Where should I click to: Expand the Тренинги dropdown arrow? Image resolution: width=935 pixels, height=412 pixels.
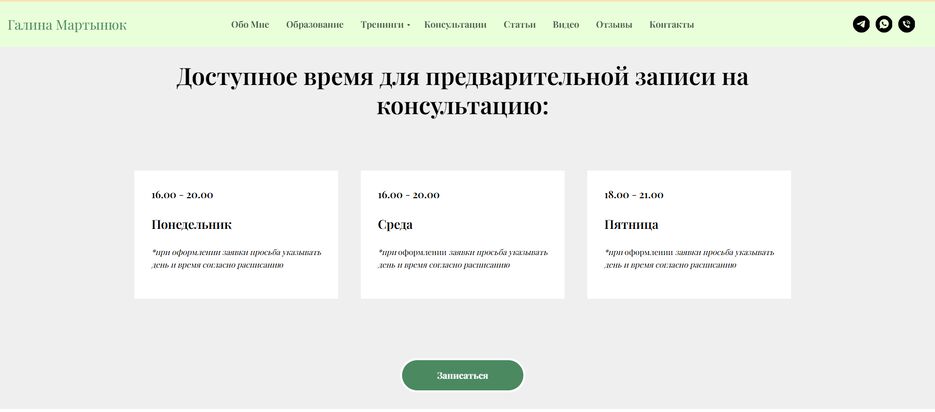point(408,25)
